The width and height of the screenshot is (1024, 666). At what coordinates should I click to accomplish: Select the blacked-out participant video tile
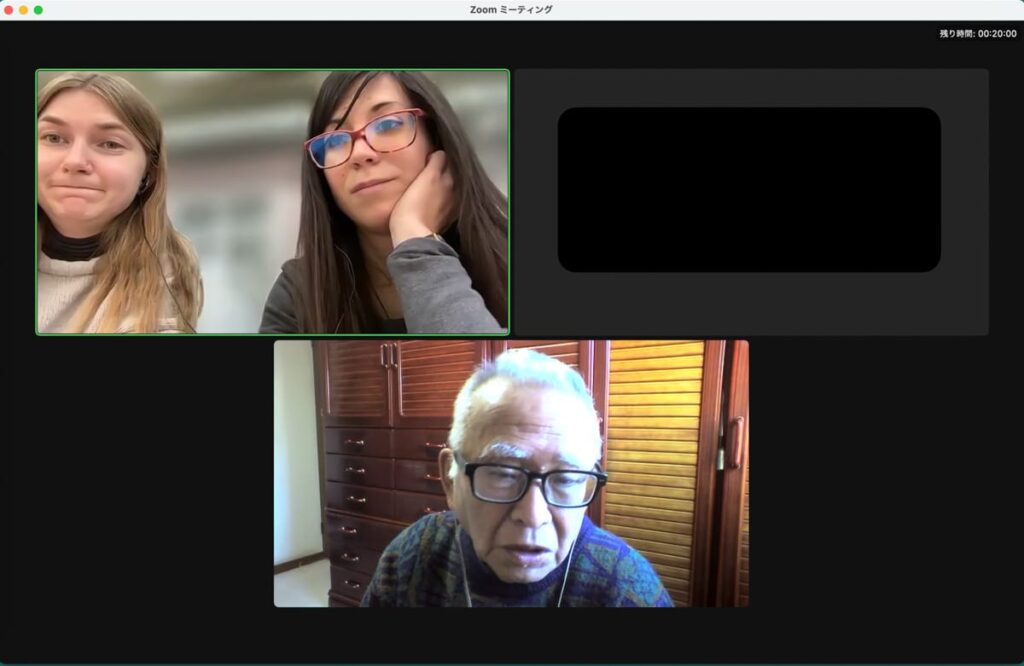click(752, 202)
